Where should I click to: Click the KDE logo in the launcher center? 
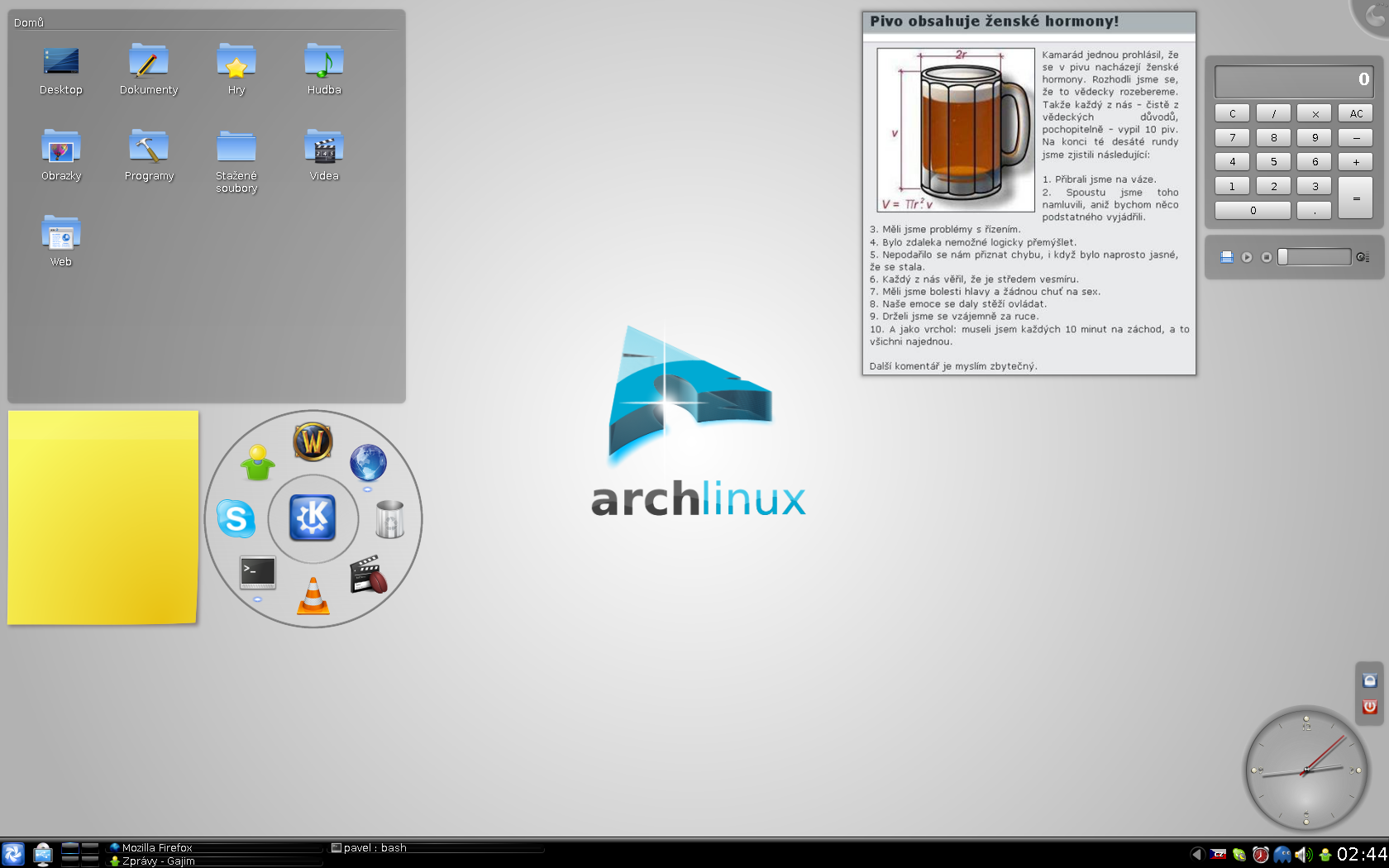[313, 518]
